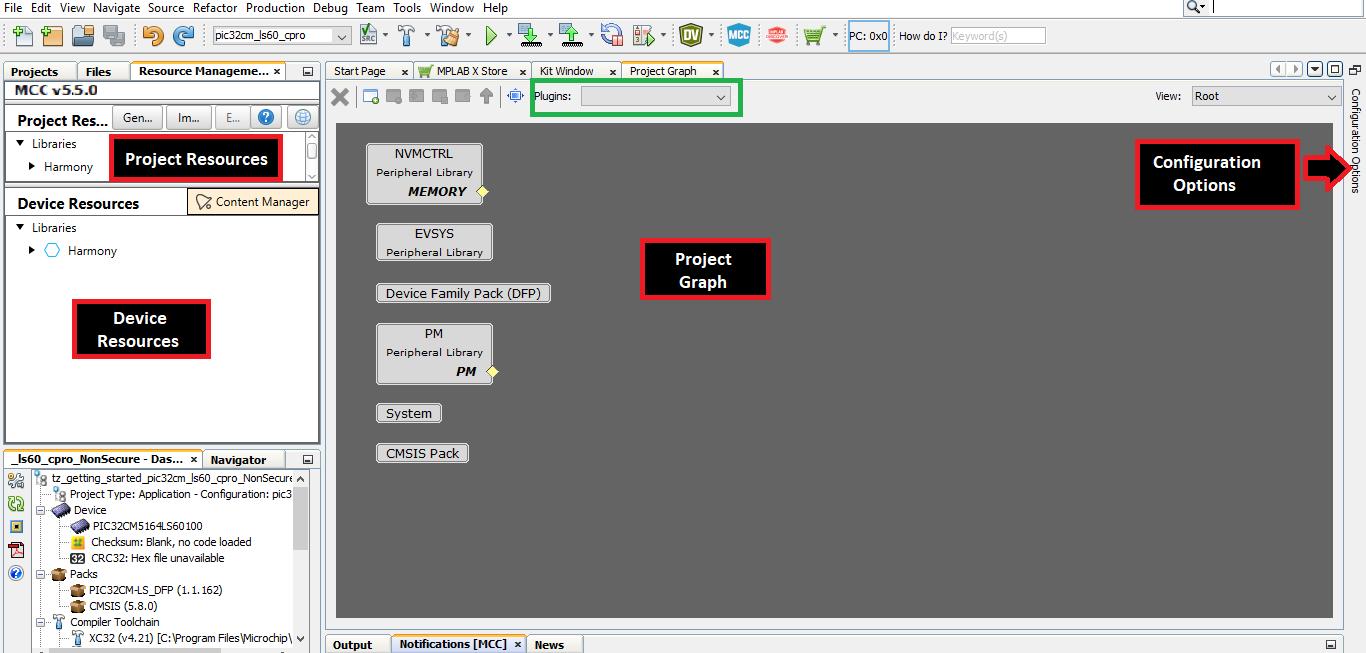The image size is (1366, 653).
Task: Click the Debug Project icon
Action: pos(644,36)
